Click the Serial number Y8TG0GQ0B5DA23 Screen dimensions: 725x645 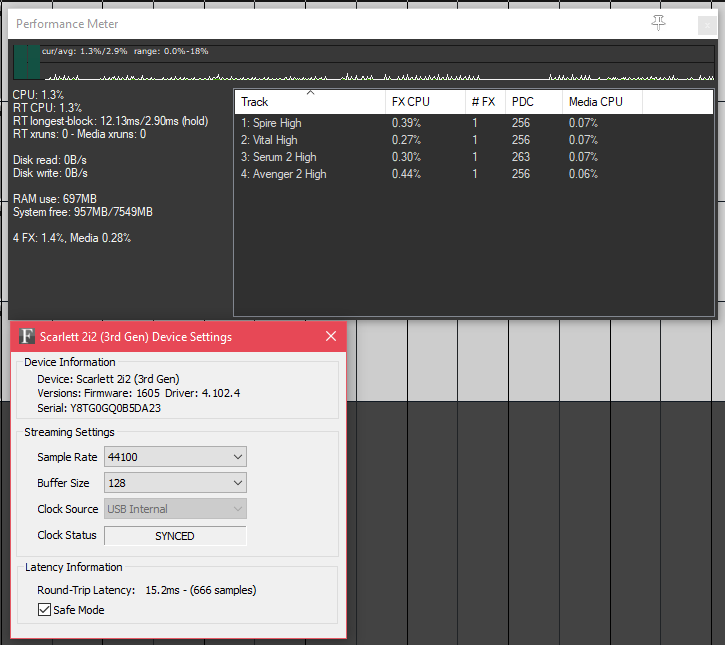pyautogui.click(x=116, y=408)
